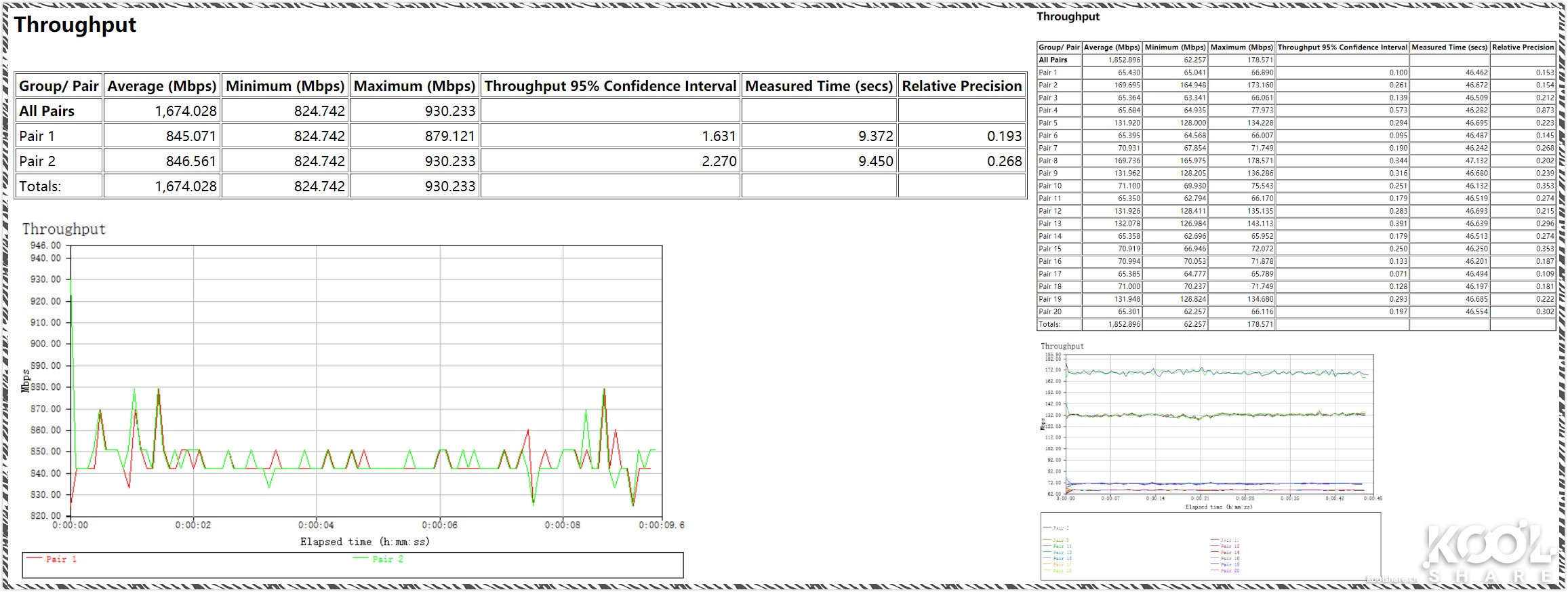Select the Totals row label in large table
Image resolution: width=1568 pixels, height=592 pixels.
pyautogui.click(x=40, y=186)
